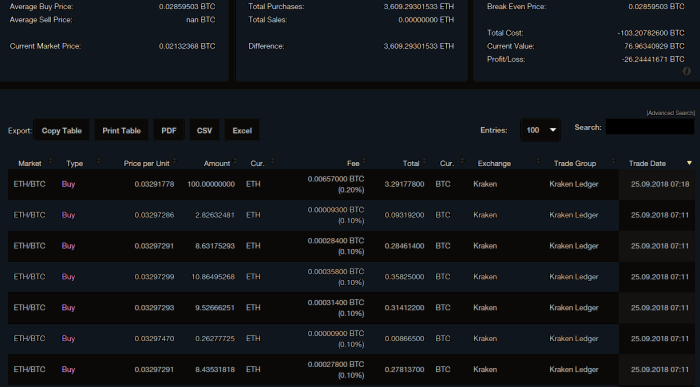This screenshot has width=700, height=387.
Task: Select price cell 0.03297286
Action: pyautogui.click(x=154, y=215)
